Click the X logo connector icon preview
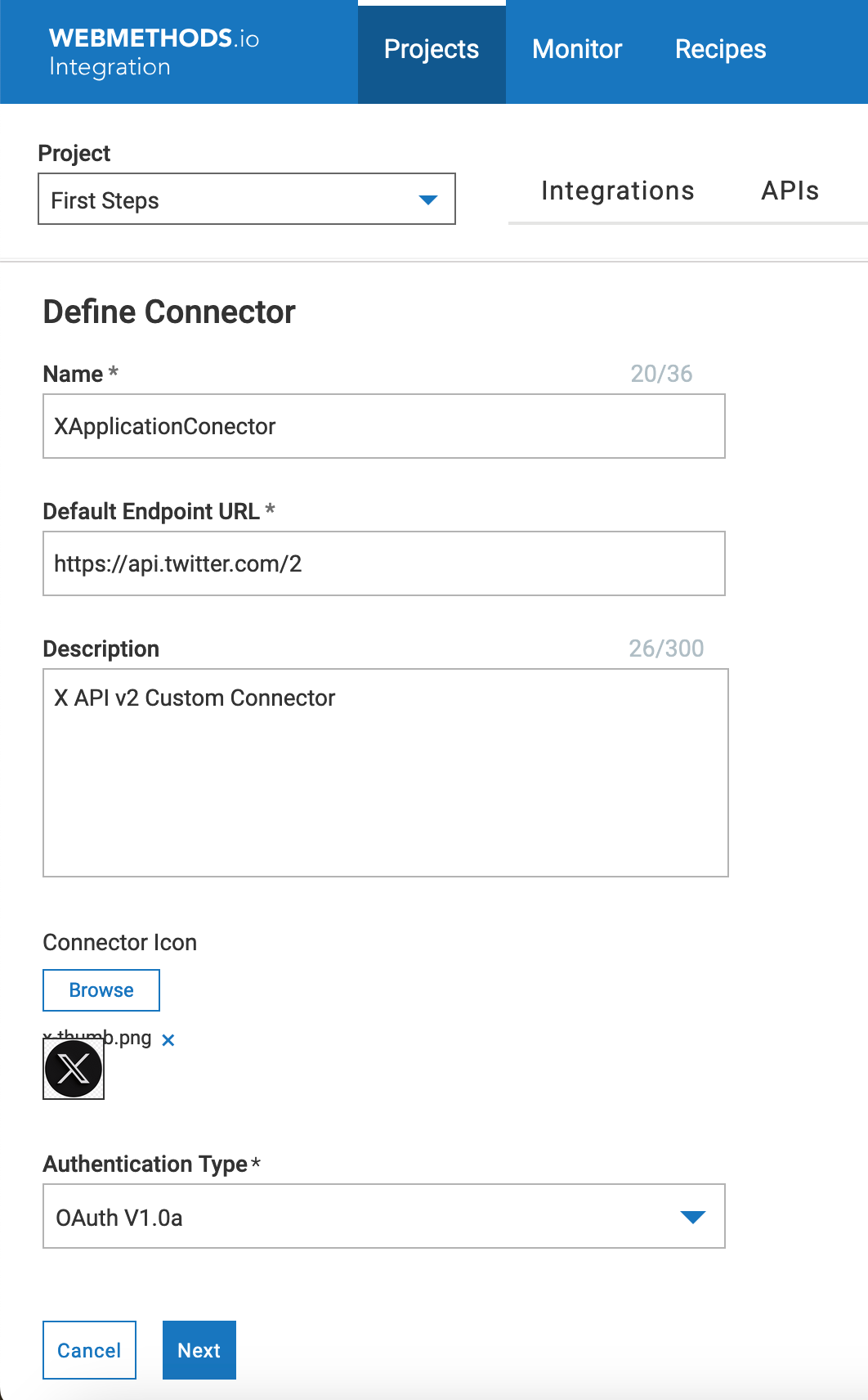The image size is (868, 1400). 74,1069
